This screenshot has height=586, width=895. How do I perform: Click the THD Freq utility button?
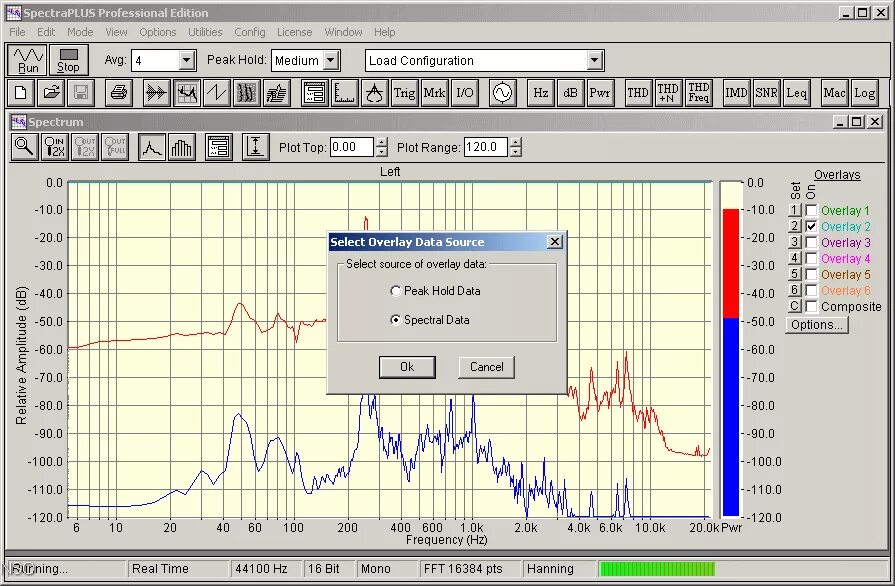tap(698, 93)
